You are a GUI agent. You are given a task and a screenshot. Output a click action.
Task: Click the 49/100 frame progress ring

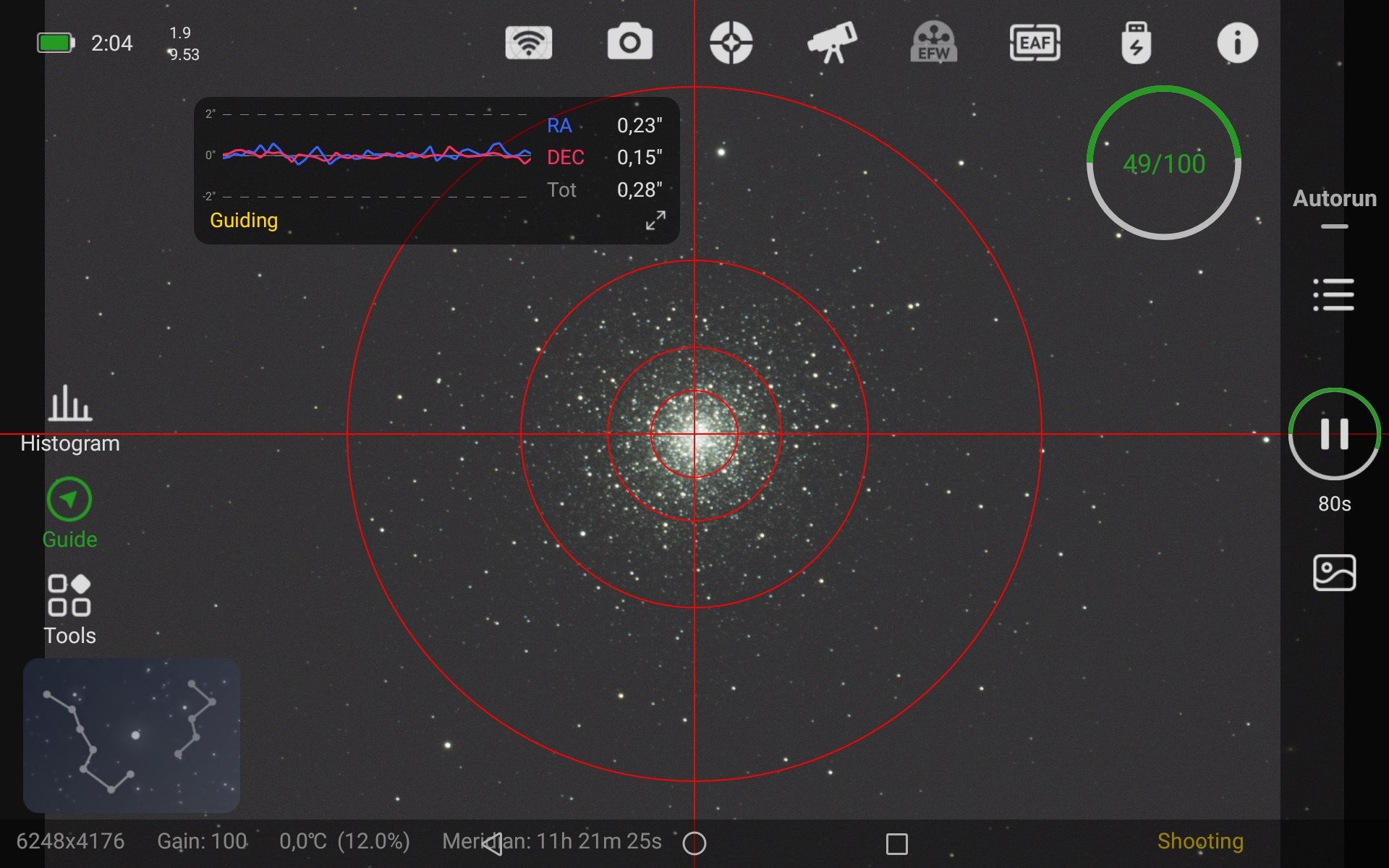click(1164, 163)
